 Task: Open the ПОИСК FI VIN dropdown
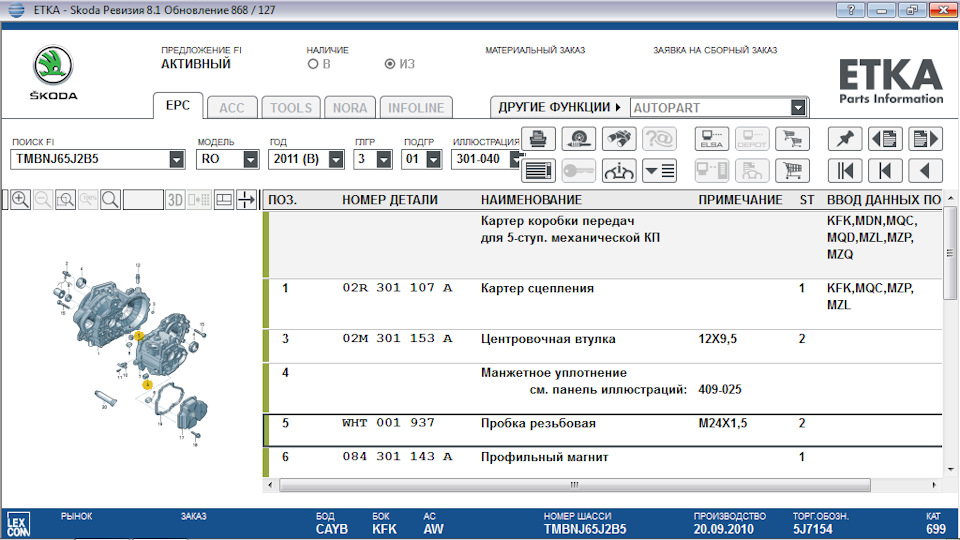pos(176,160)
